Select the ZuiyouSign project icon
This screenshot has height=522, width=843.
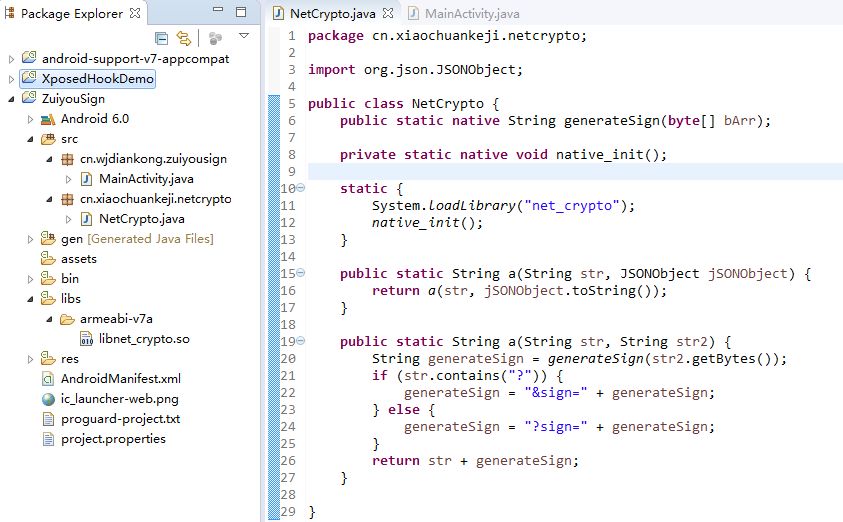[x=28, y=98]
